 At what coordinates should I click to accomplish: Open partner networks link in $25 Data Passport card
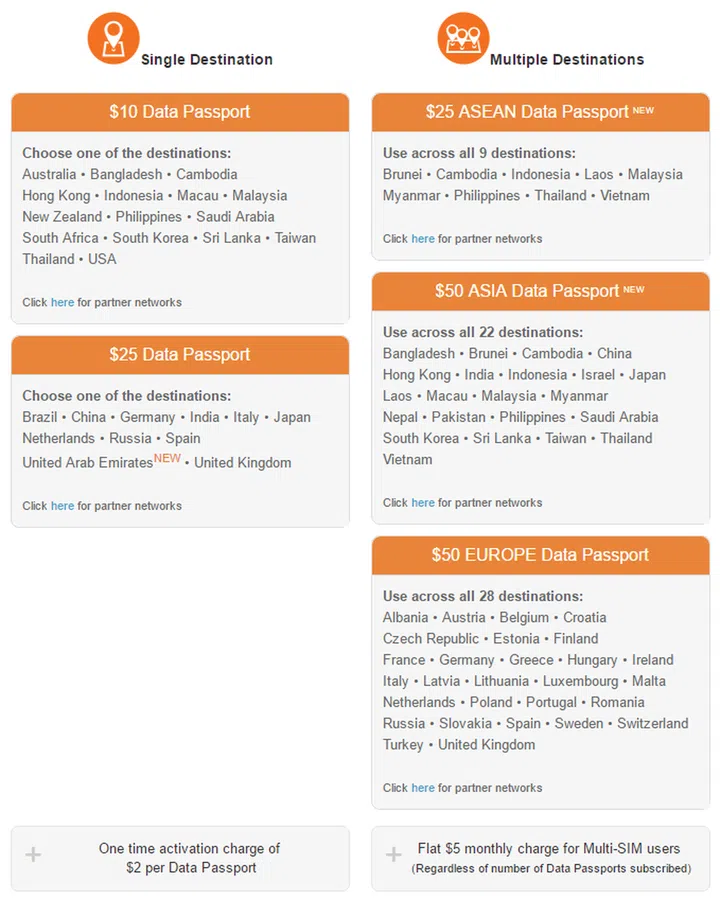[x=63, y=506]
